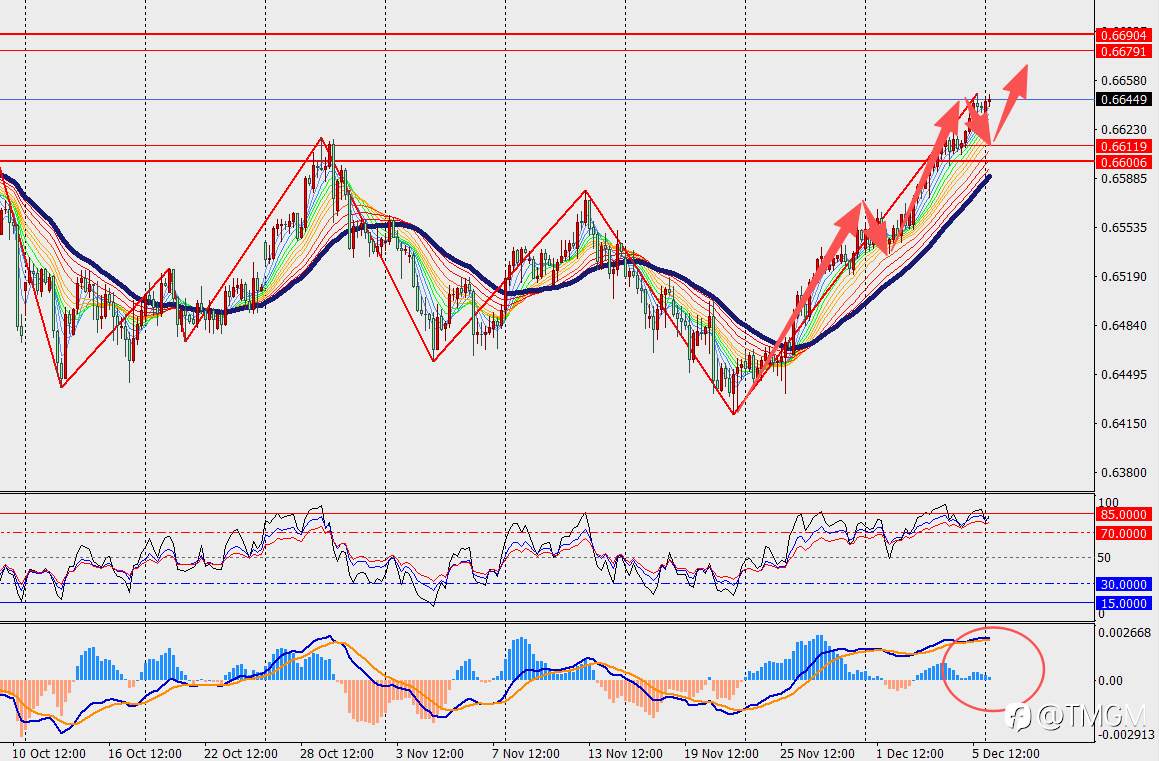This screenshot has height=761, width=1159.
Task: Select the 30.0000 blue level label
Action: pos(1124,584)
